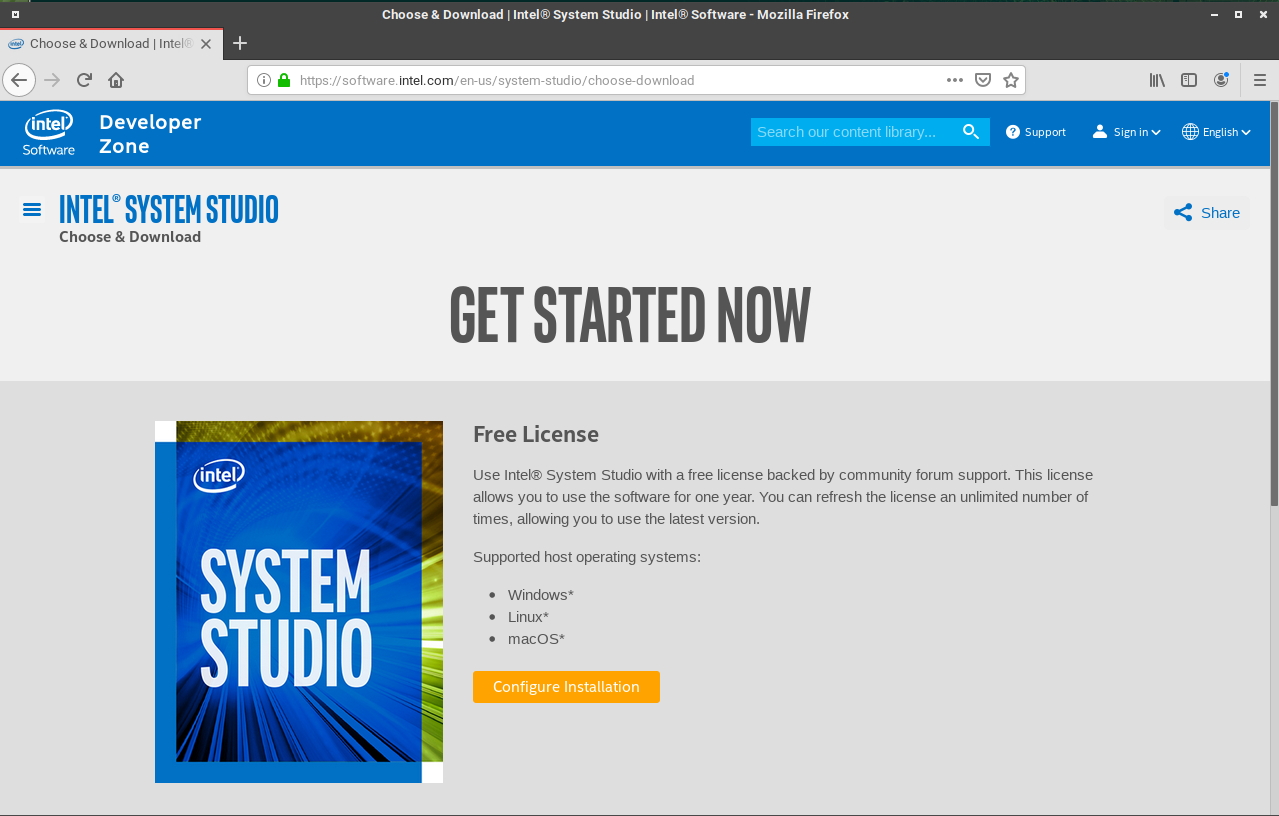Expand the English language dropdown
This screenshot has width=1279, height=816.
1246,132
